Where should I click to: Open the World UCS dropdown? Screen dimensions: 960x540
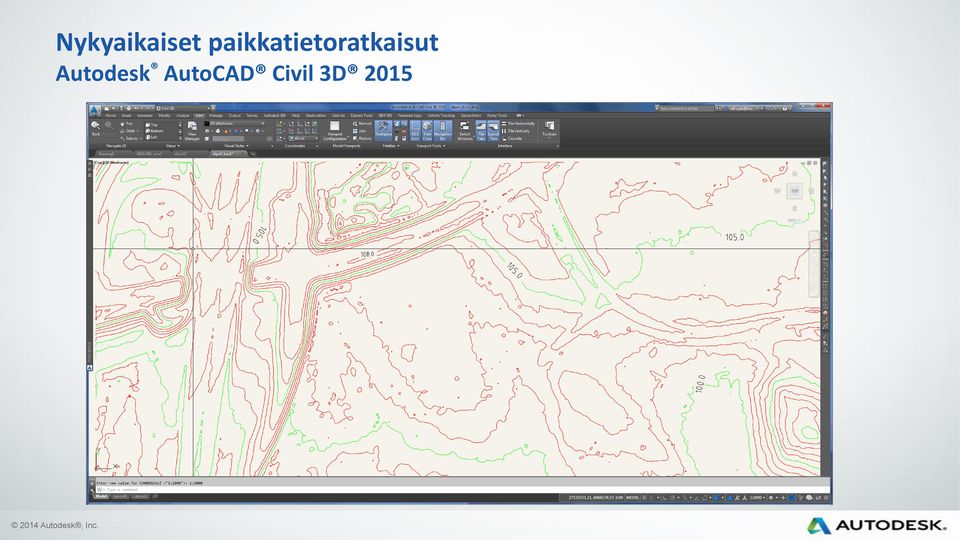[x=302, y=138]
